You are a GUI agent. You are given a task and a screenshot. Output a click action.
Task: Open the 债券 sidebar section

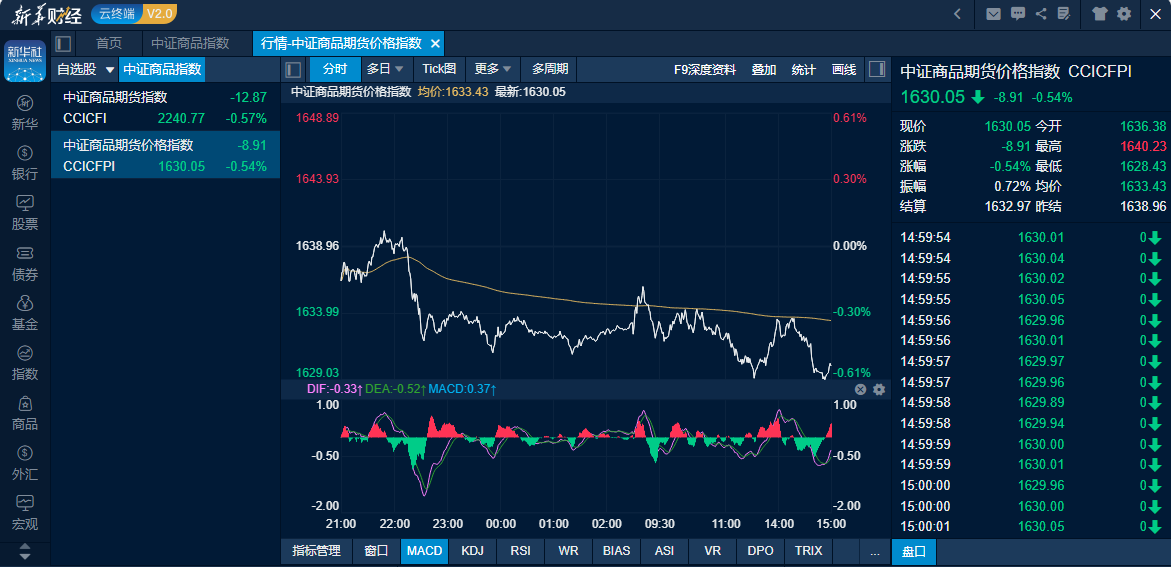[x=25, y=263]
